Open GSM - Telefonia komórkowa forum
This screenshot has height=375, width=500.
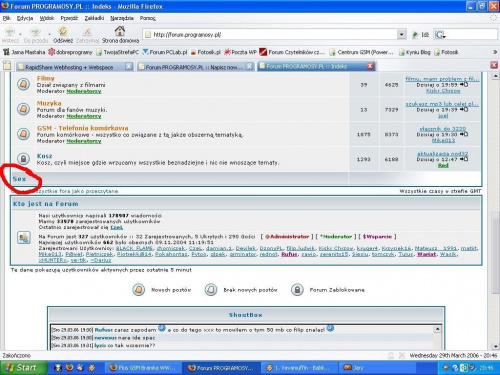(x=82, y=128)
